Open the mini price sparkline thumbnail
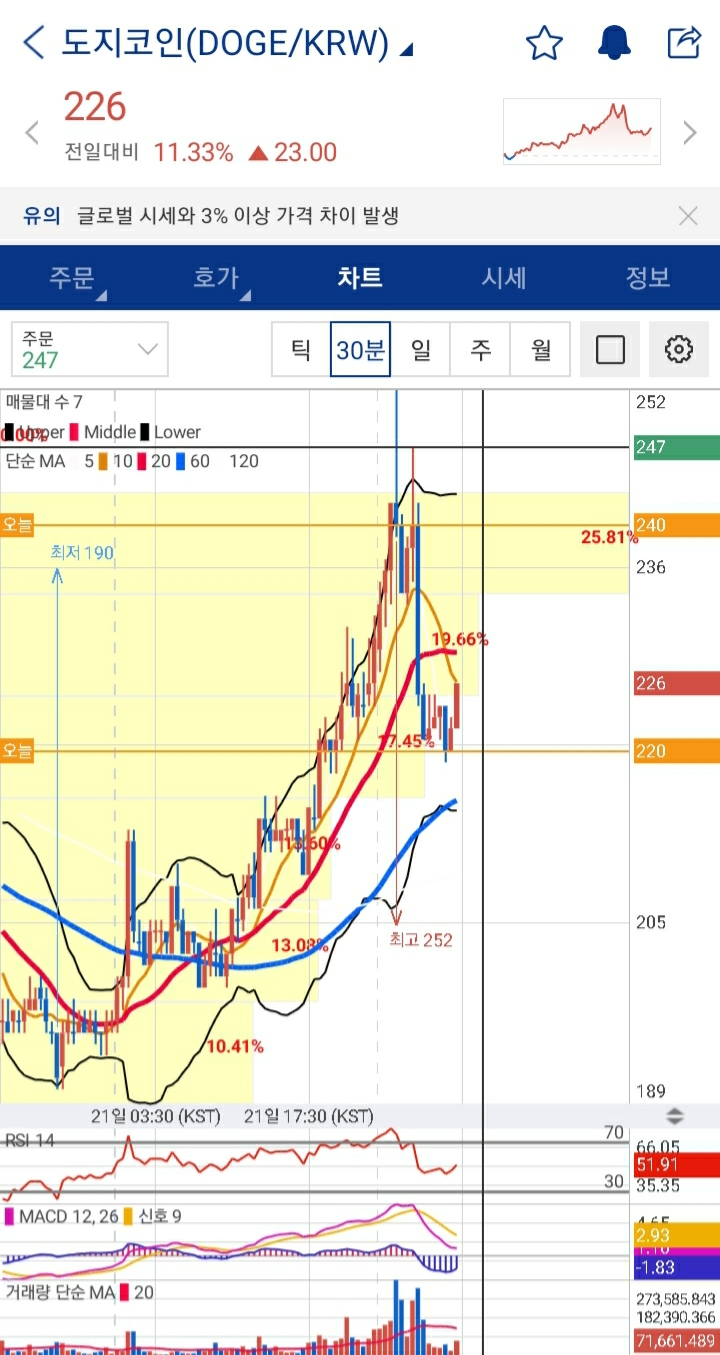This screenshot has width=720, height=1355. (x=582, y=131)
